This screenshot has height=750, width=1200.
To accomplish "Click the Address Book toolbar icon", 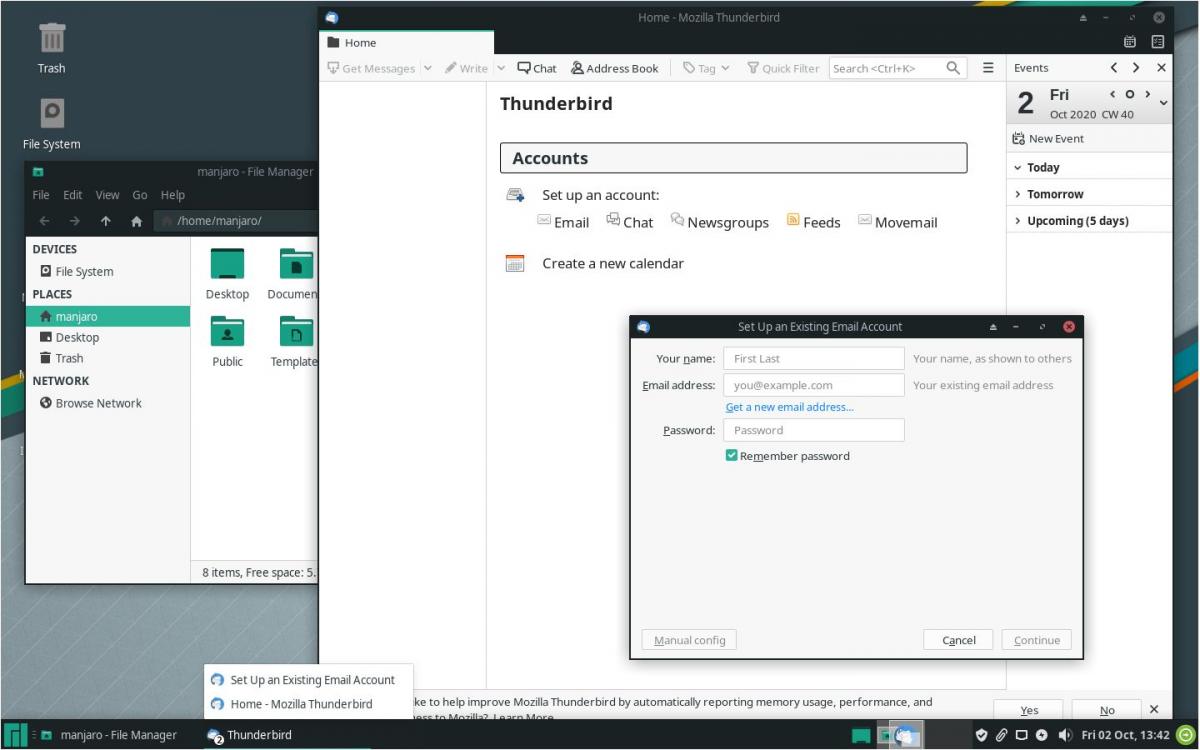I will coord(578,68).
